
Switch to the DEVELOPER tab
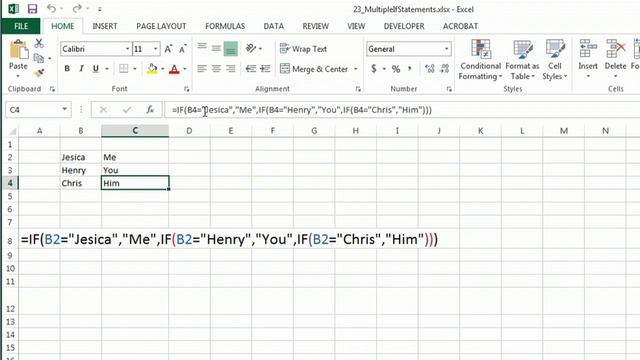[404, 26]
